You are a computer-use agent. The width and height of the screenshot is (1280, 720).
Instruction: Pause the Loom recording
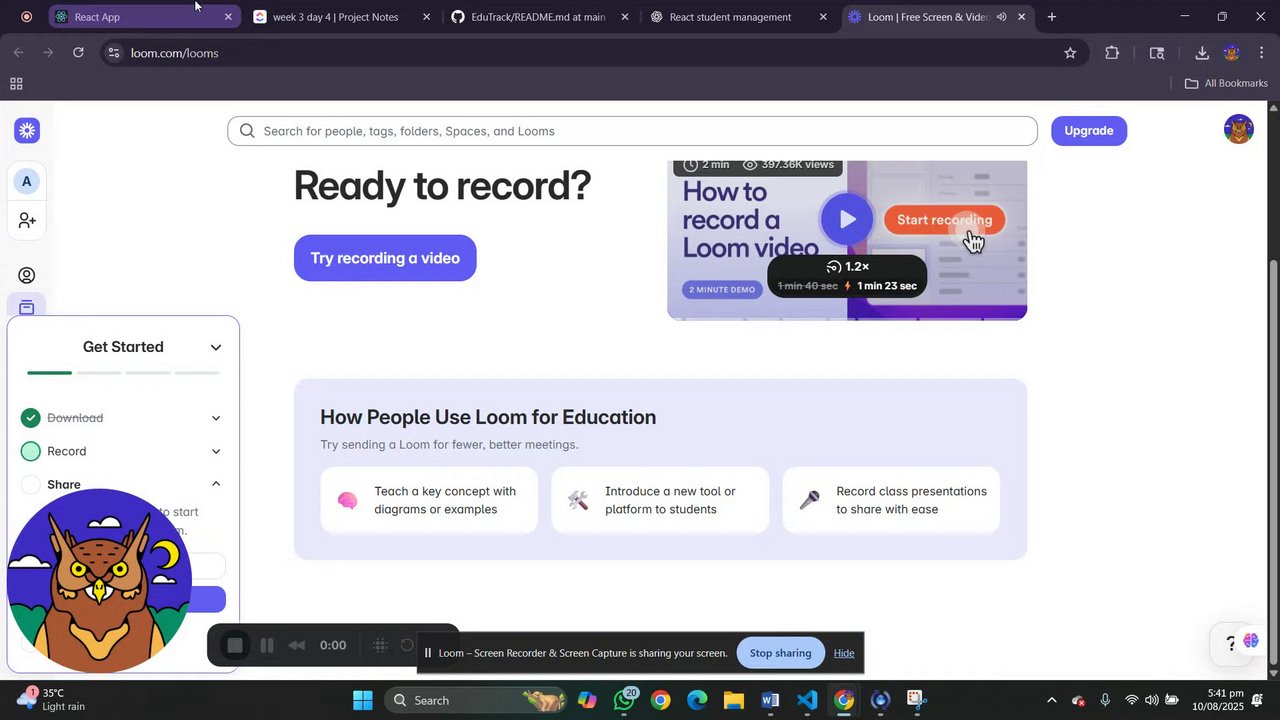pos(267,646)
